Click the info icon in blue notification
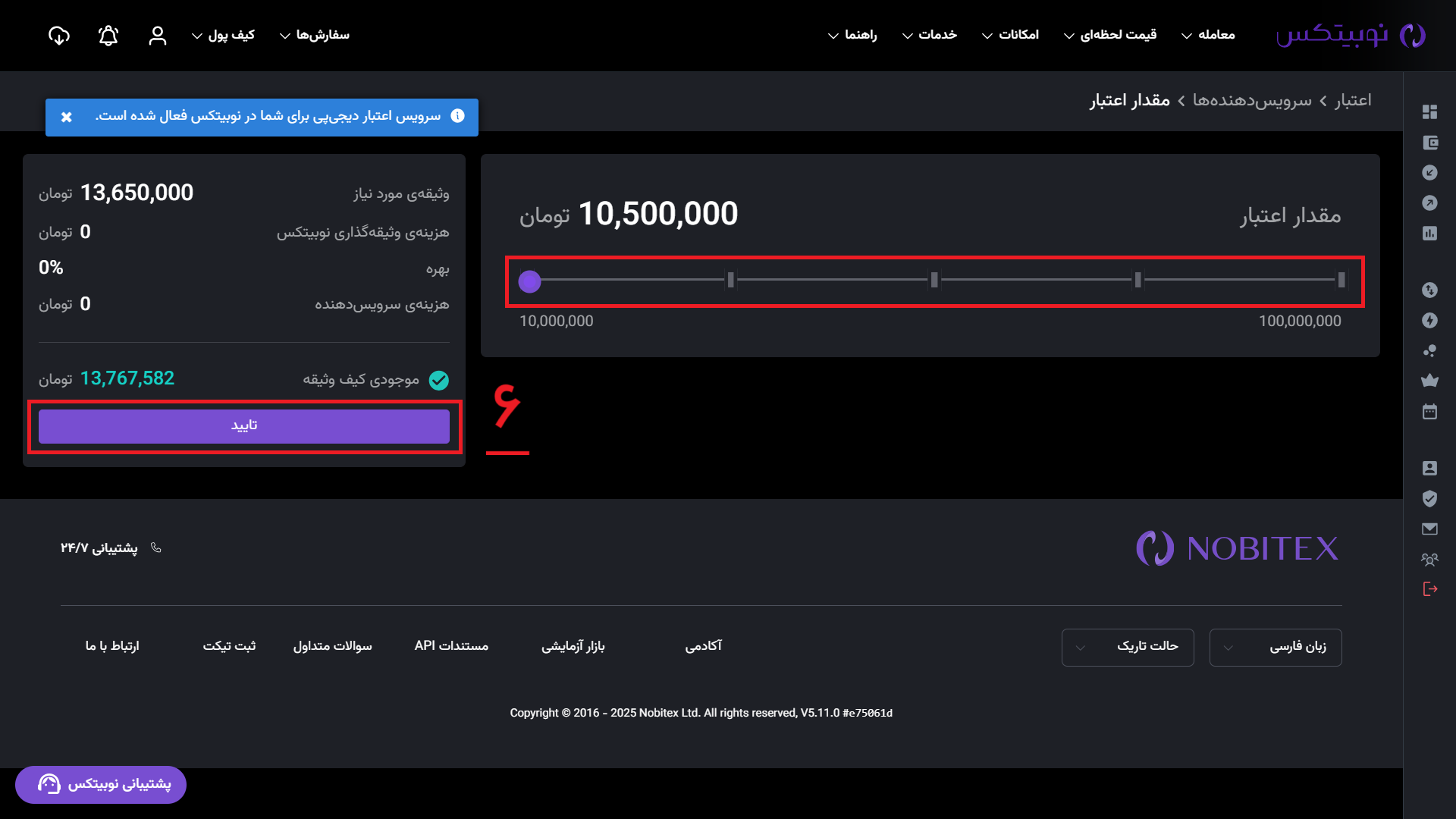This screenshot has height=819, width=1456. click(x=457, y=116)
